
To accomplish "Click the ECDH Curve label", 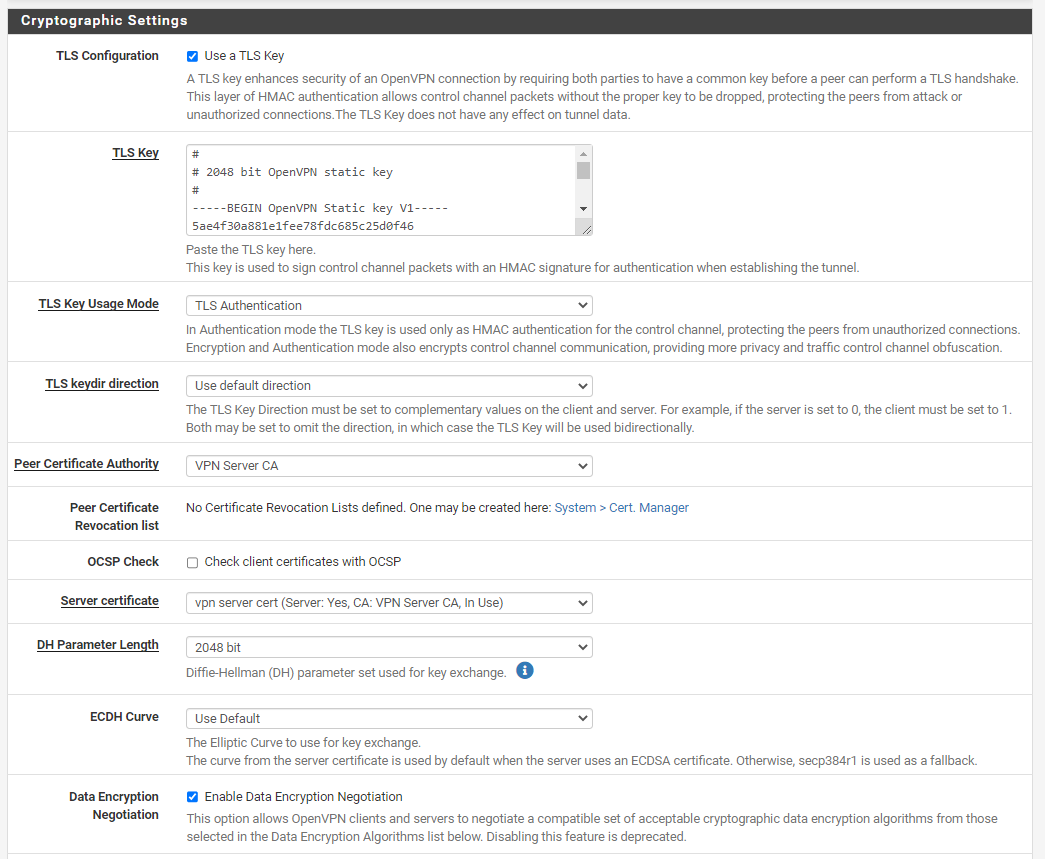I will [125, 717].
